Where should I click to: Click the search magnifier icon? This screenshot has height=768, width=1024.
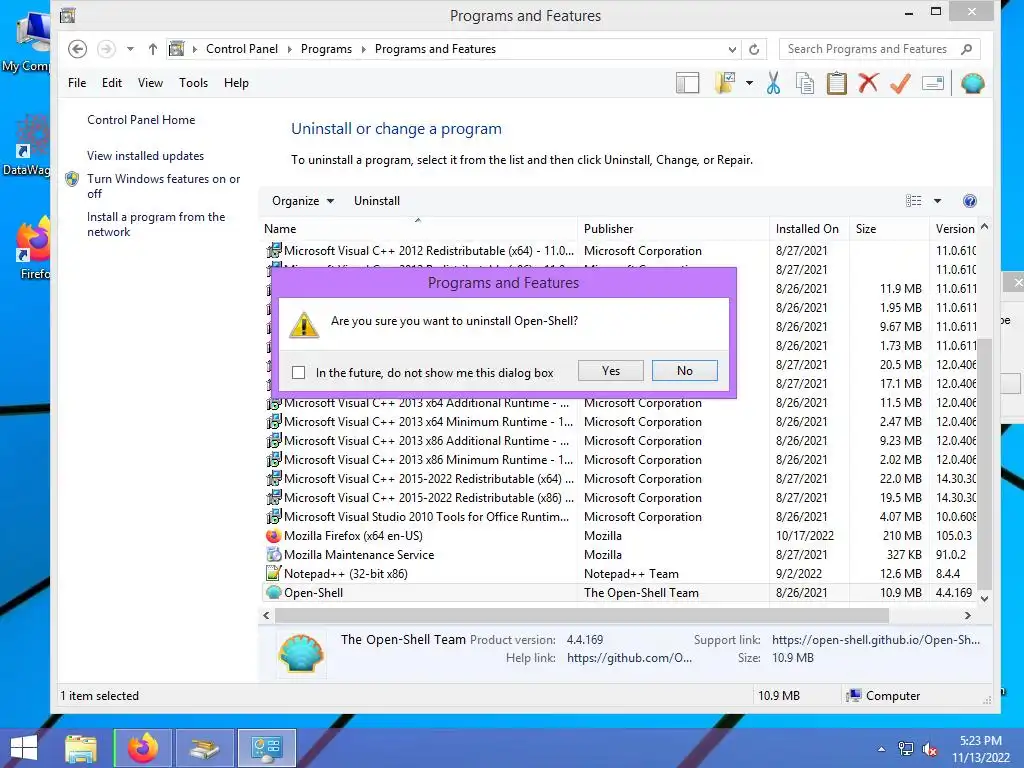click(967, 49)
